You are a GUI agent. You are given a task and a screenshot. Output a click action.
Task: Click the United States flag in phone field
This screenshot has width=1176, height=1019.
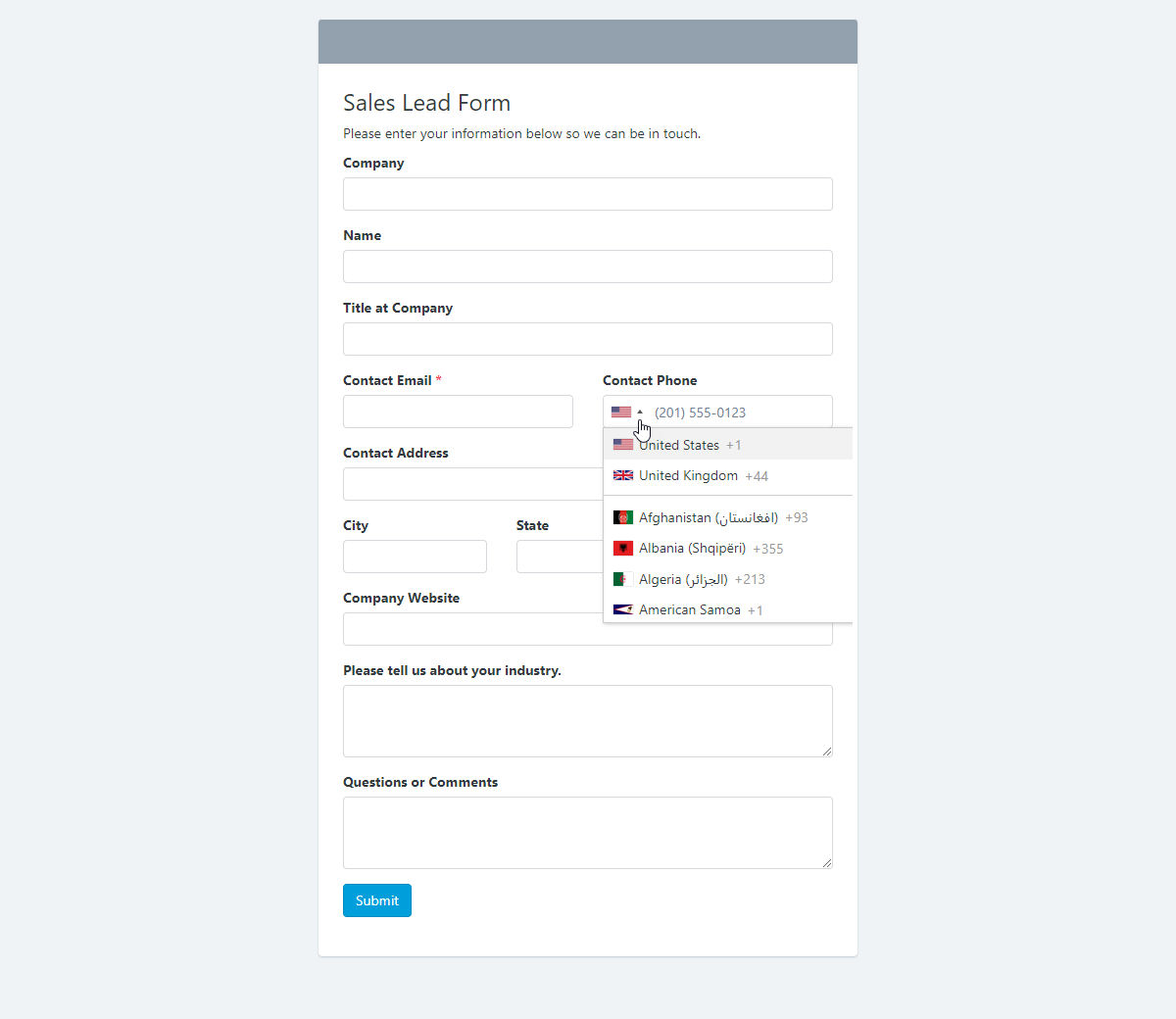point(621,412)
